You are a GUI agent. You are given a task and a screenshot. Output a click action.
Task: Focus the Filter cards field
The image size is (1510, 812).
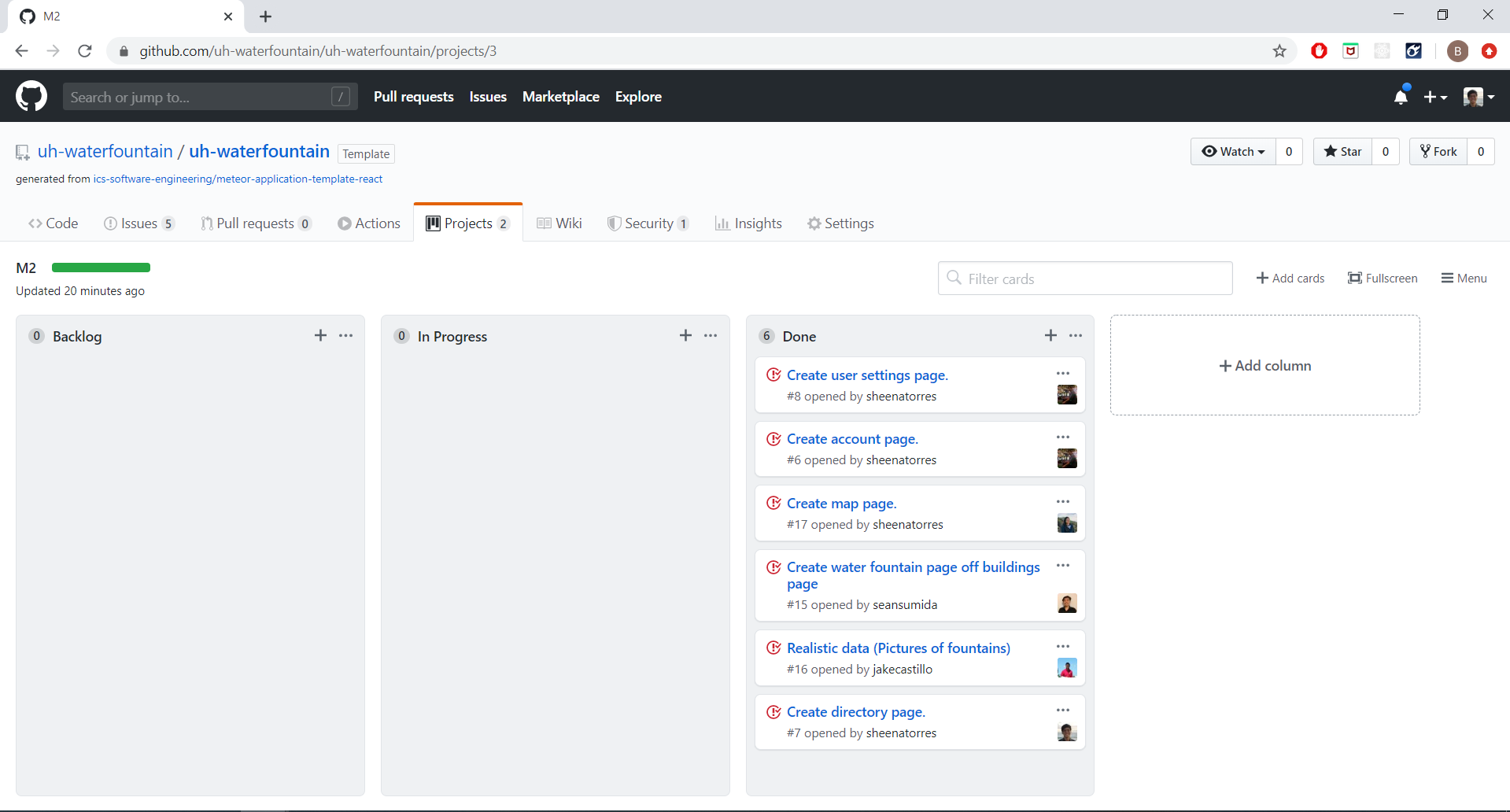point(1085,279)
